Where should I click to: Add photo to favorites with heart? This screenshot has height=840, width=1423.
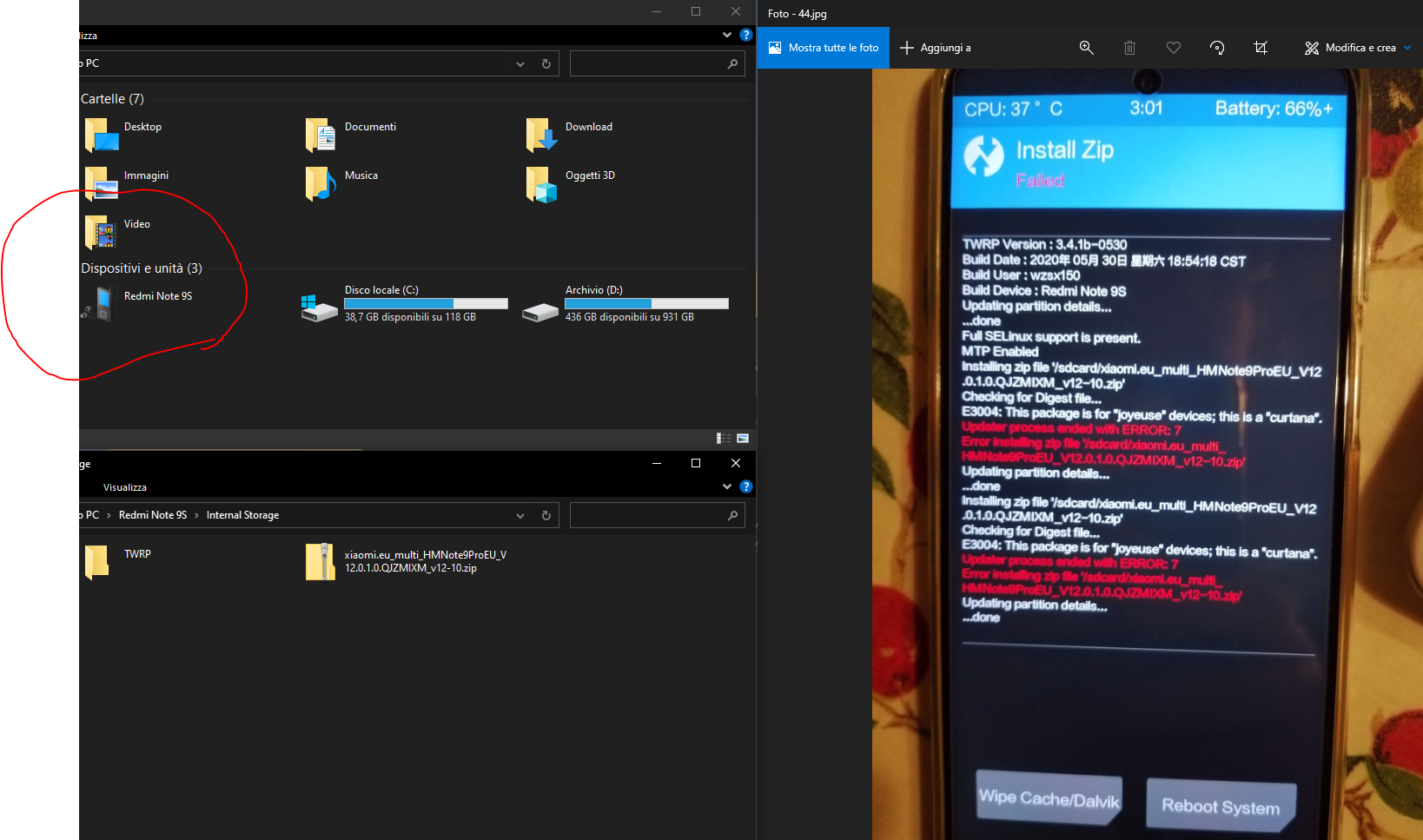point(1174,48)
